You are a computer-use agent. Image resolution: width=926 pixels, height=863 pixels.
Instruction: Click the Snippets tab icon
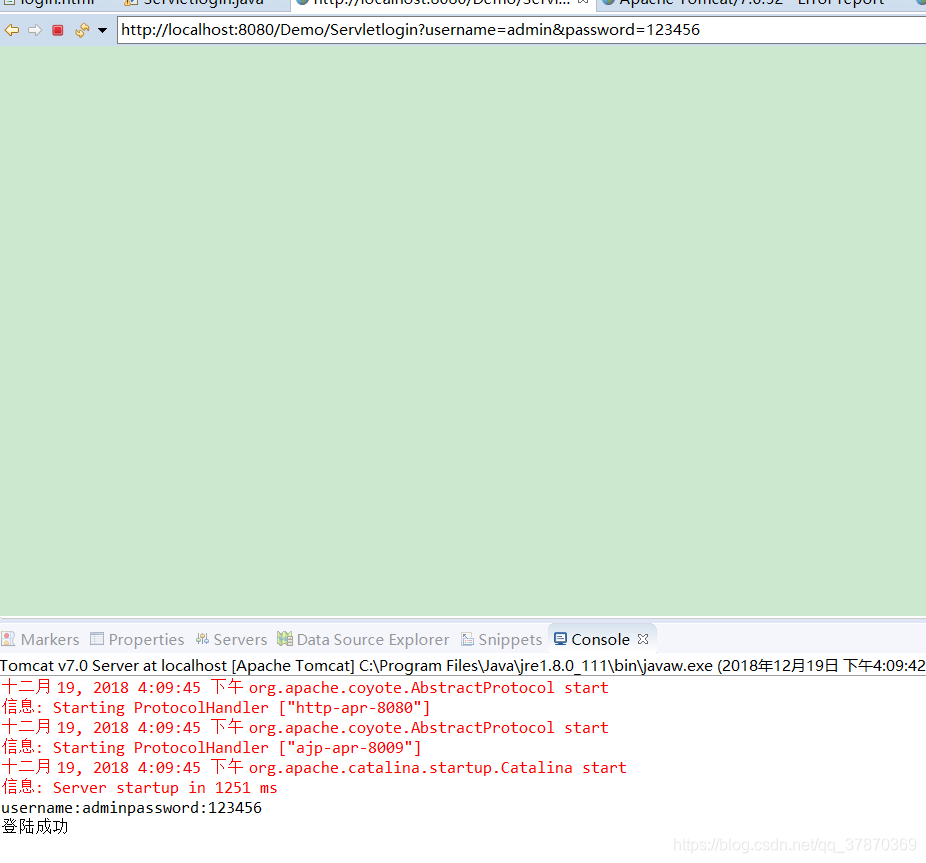[467, 639]
